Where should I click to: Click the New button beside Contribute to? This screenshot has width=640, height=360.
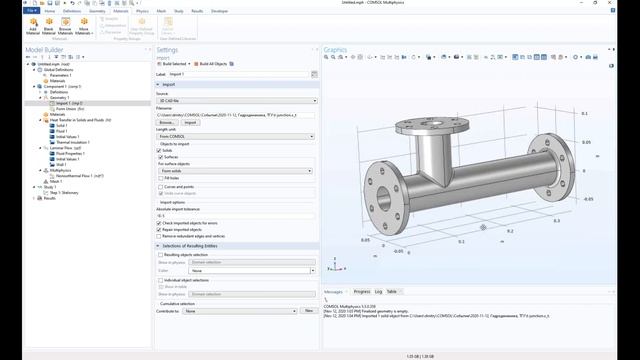point(309,311)
